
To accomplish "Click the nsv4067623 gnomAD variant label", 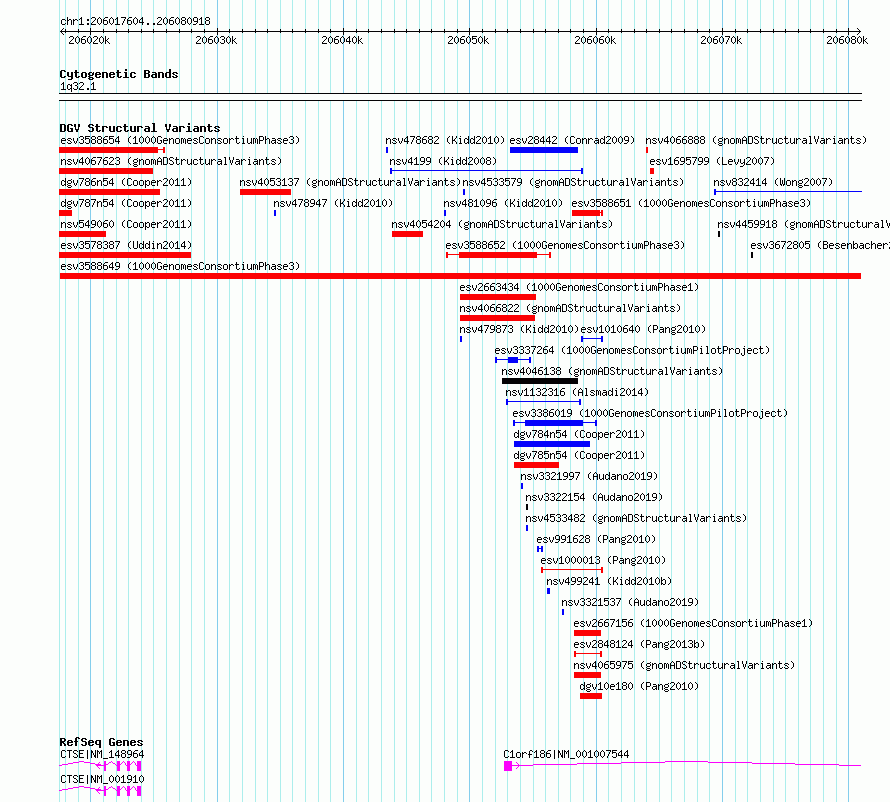I will 171,161.
